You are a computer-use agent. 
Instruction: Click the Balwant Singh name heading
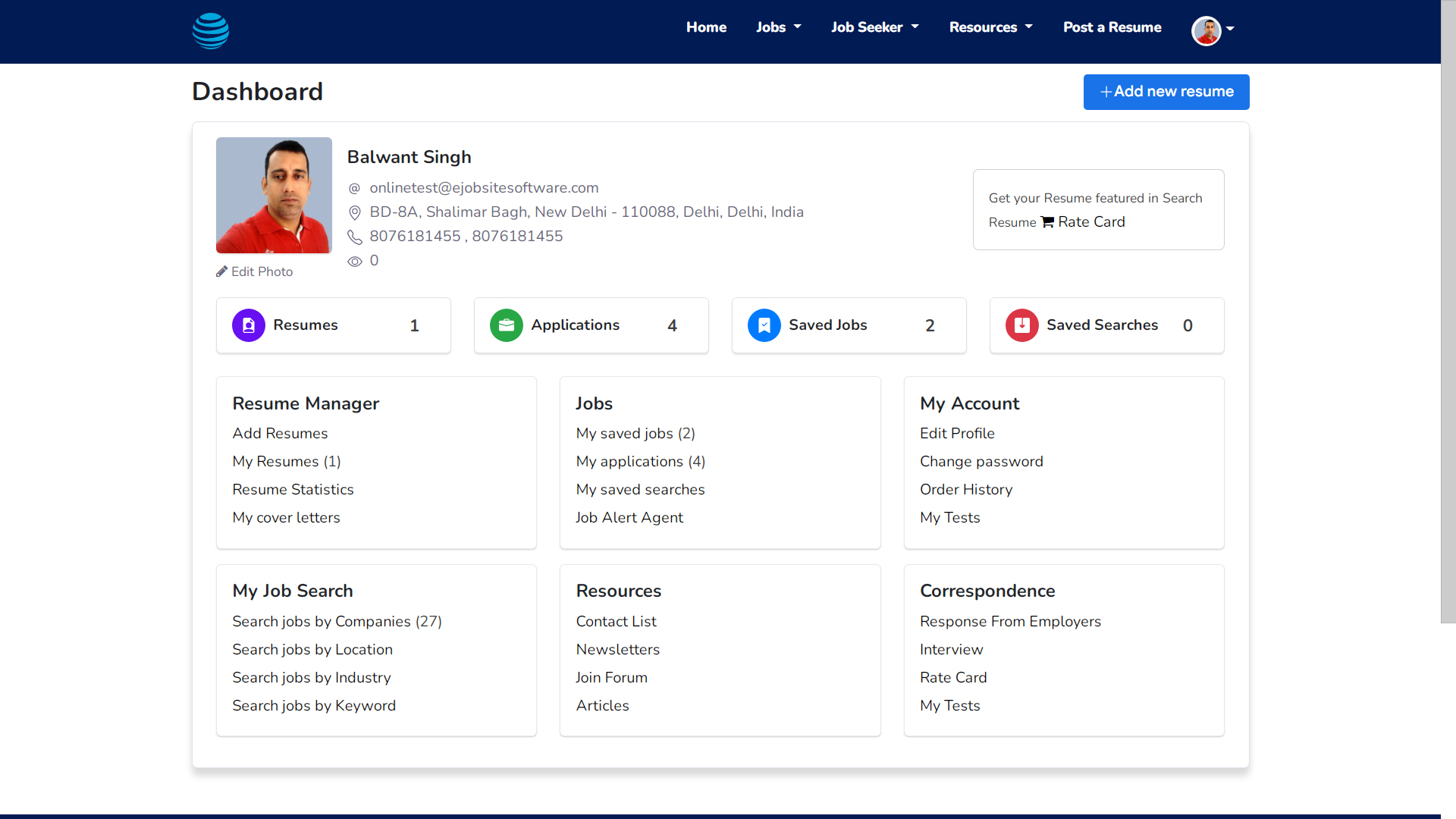[409, 157]
